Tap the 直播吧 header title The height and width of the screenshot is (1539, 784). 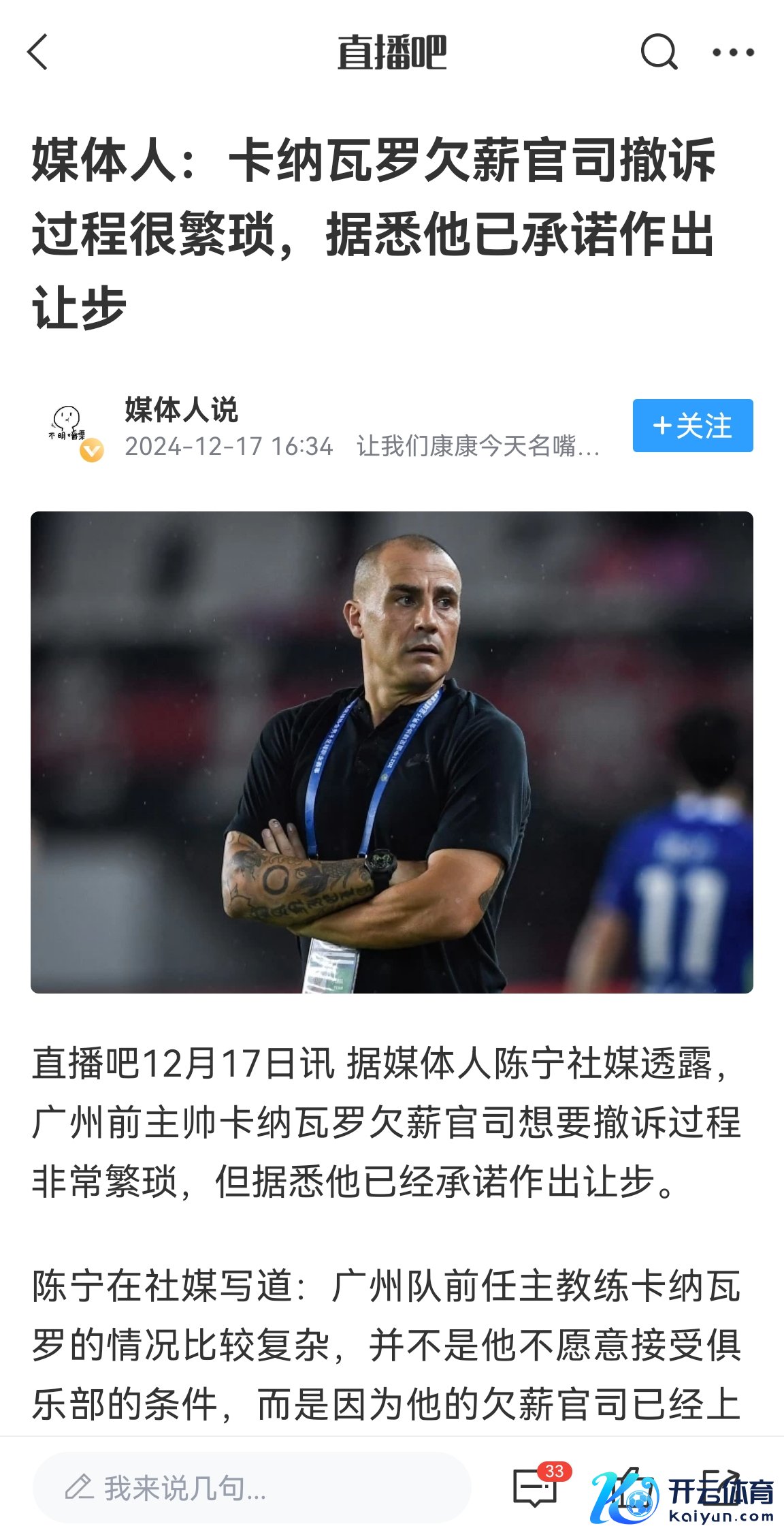[392, 52]
